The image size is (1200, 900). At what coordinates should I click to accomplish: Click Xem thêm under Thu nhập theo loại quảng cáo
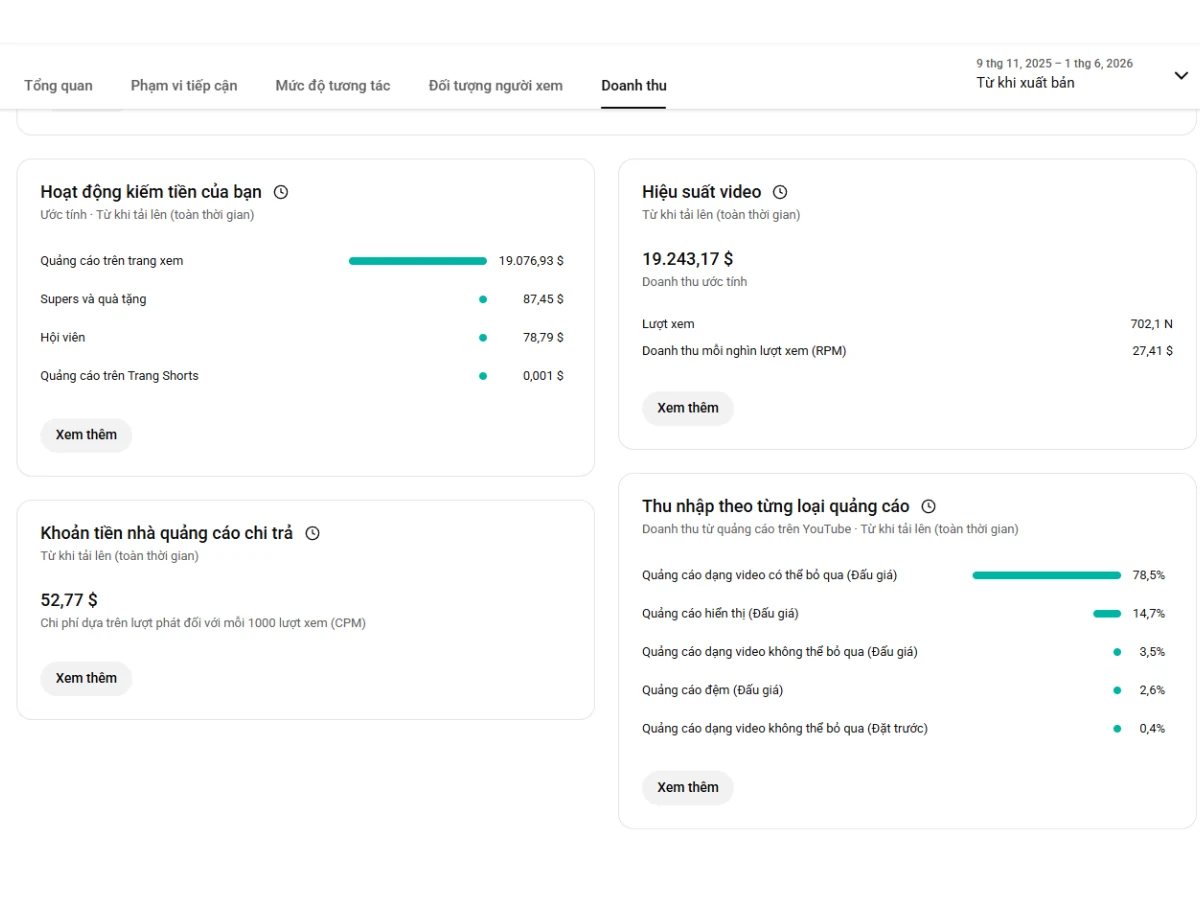coord(688,787)
